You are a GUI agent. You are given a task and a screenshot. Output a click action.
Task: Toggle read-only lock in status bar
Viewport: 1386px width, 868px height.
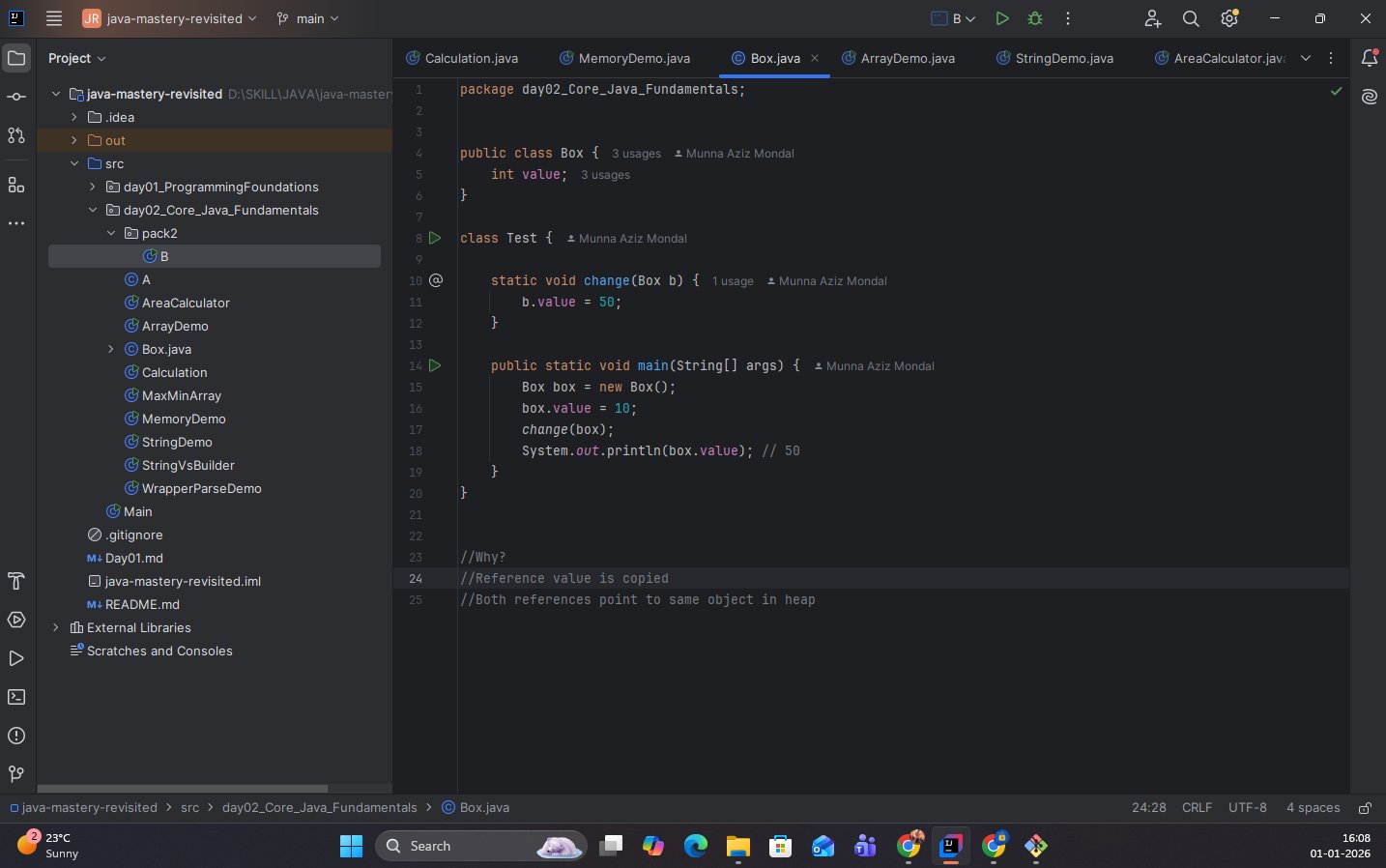1365,808
